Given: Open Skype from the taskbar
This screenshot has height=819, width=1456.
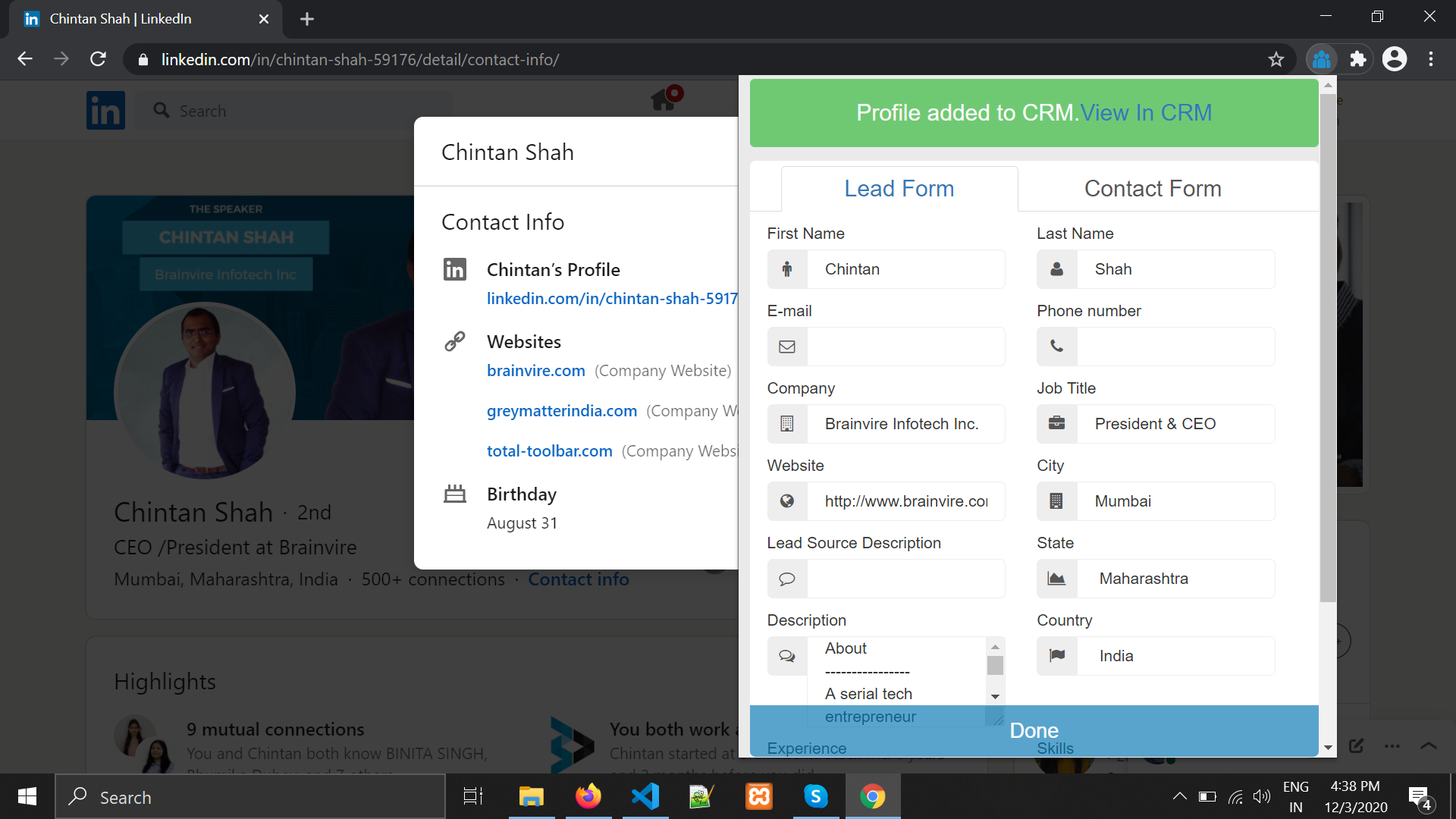Looking at the screenshot, I should pyautogui.click(x=816, y=796).
